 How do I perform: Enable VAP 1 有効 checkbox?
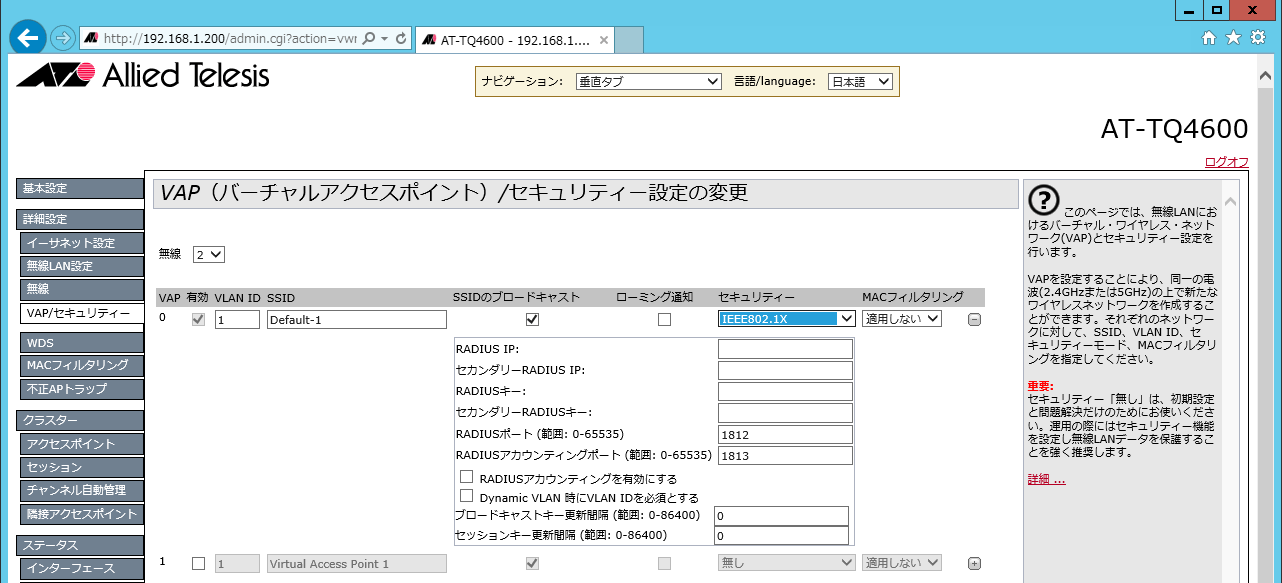[x=198, y=563]
